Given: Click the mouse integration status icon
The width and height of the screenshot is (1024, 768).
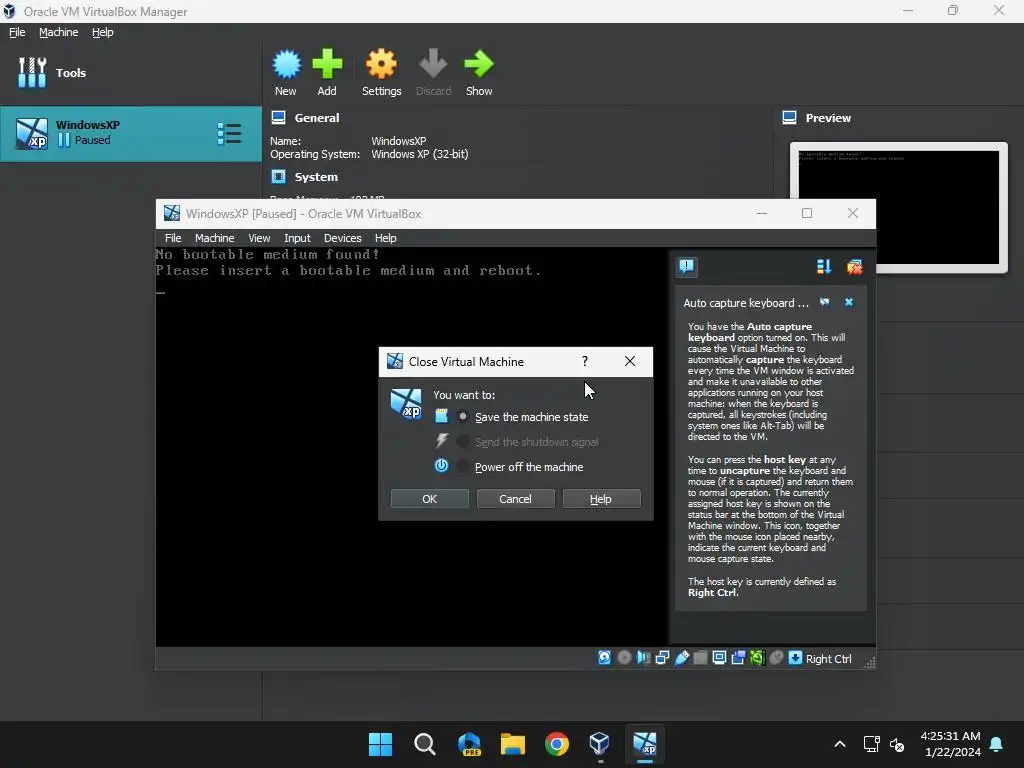Looking at the screenshot, I should coord(776,658).
